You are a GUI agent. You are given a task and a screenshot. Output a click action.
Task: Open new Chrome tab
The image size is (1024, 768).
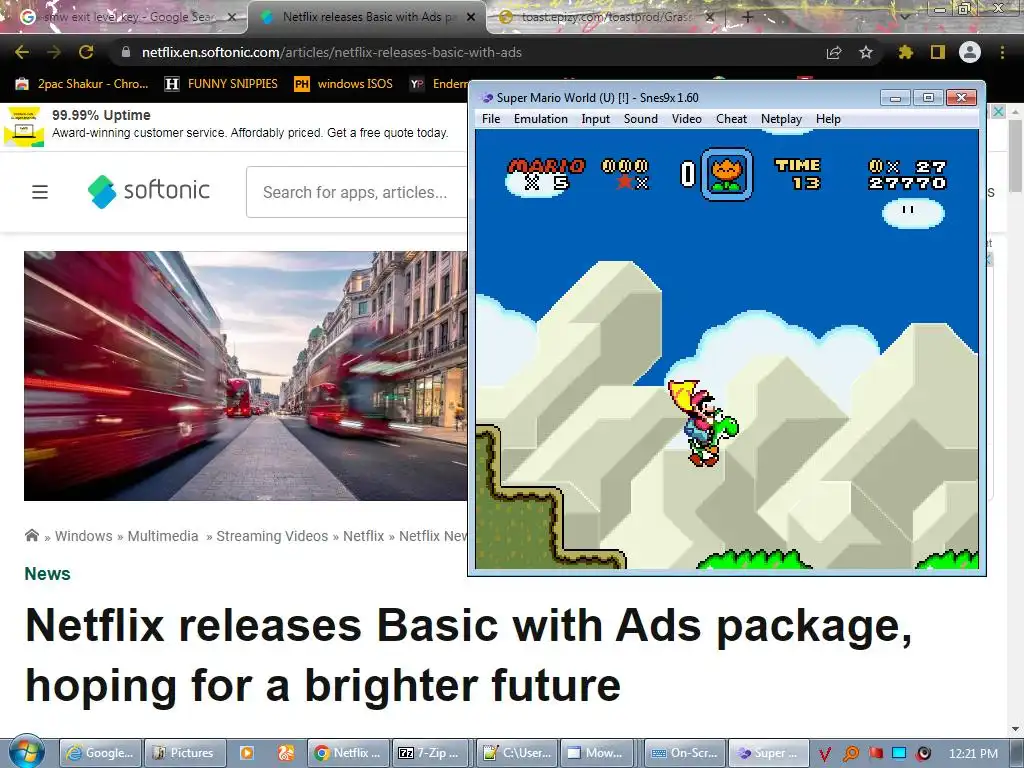coord(748,17)
